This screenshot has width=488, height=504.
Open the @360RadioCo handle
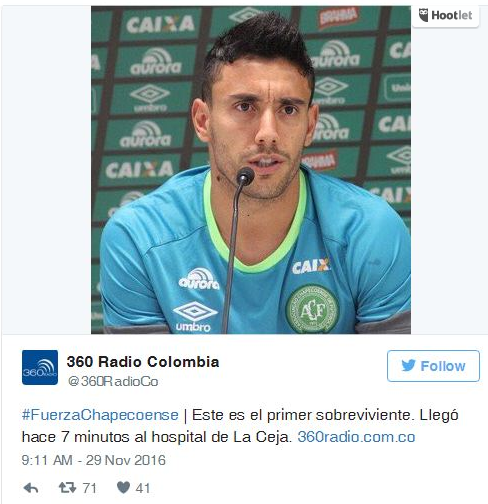click(x=113, y=382)
